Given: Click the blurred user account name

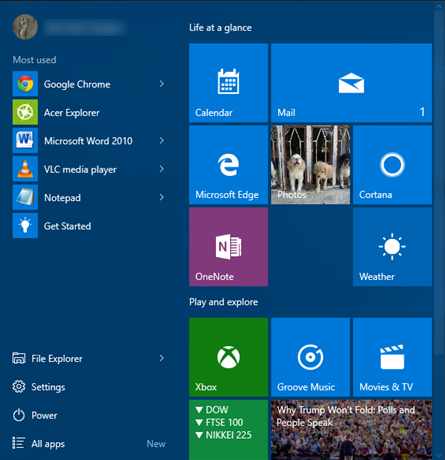Looking at the screenshot, I should tap(85, 27).
